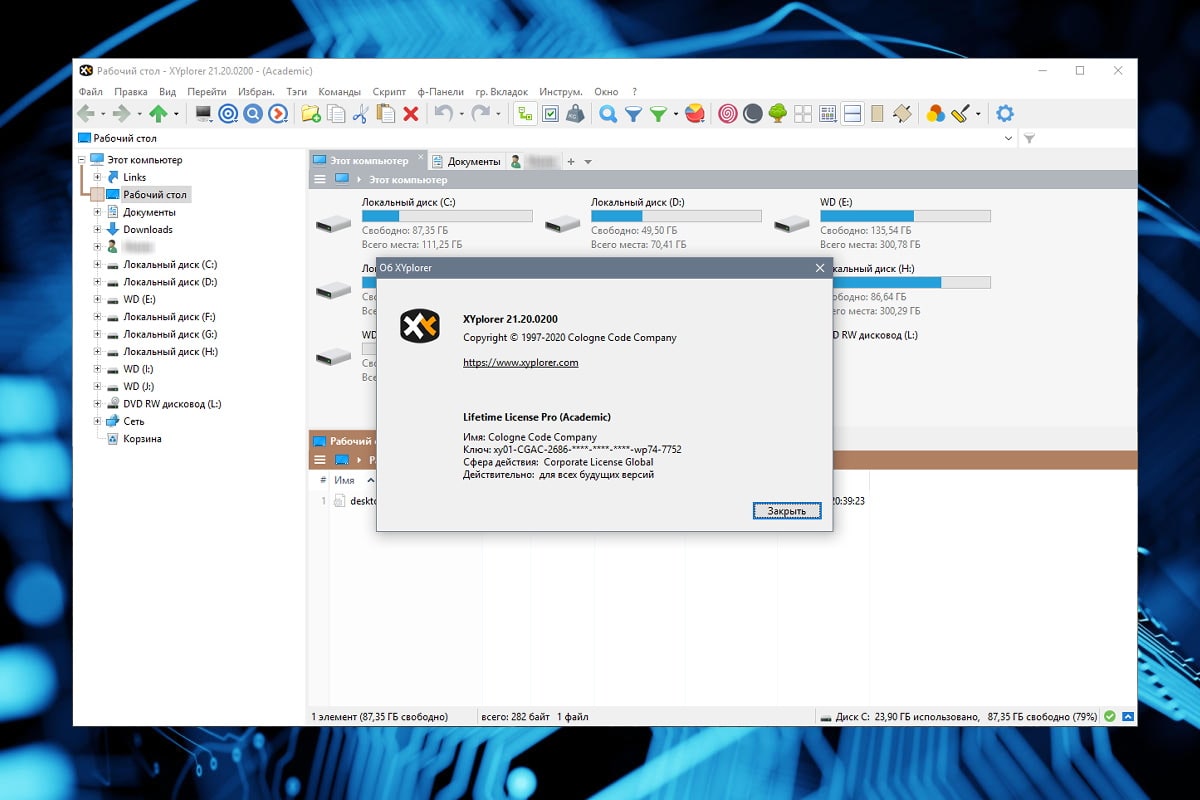Click the green tree icon

778,114
